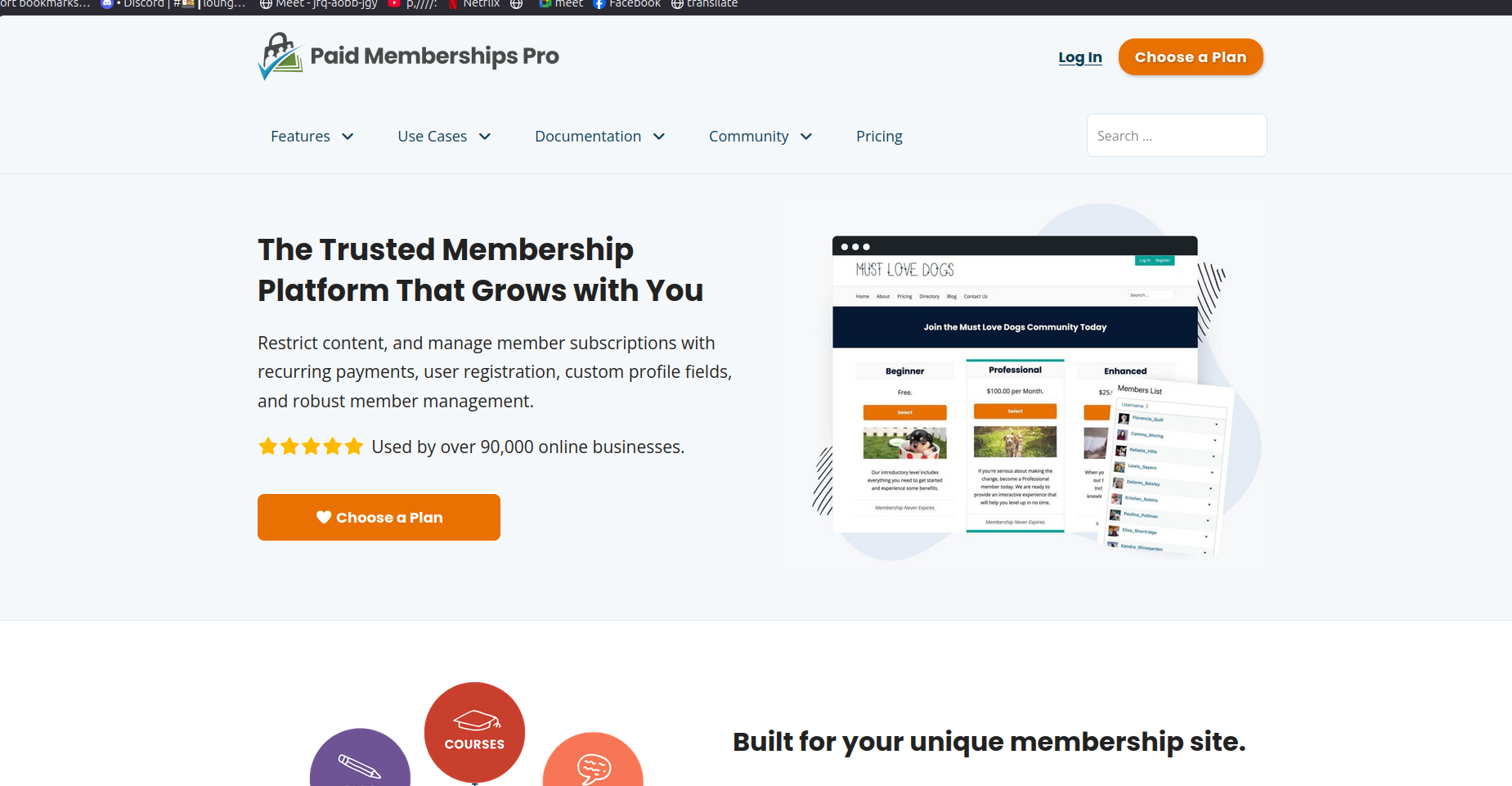Open the translate bookmark
Screen dimensions: 1512x786
point(704,4)
